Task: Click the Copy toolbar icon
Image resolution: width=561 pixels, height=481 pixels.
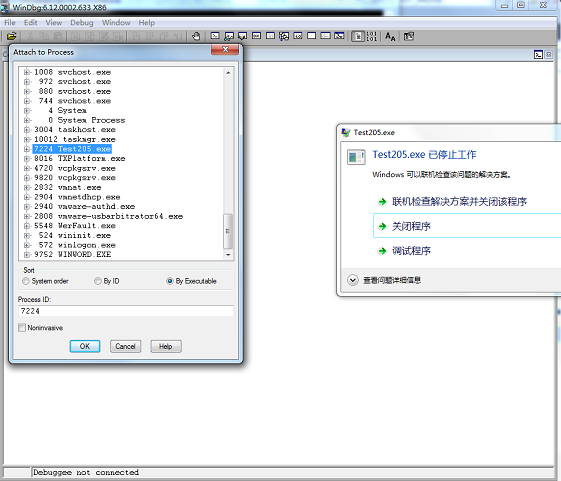Action: point(44,36)
